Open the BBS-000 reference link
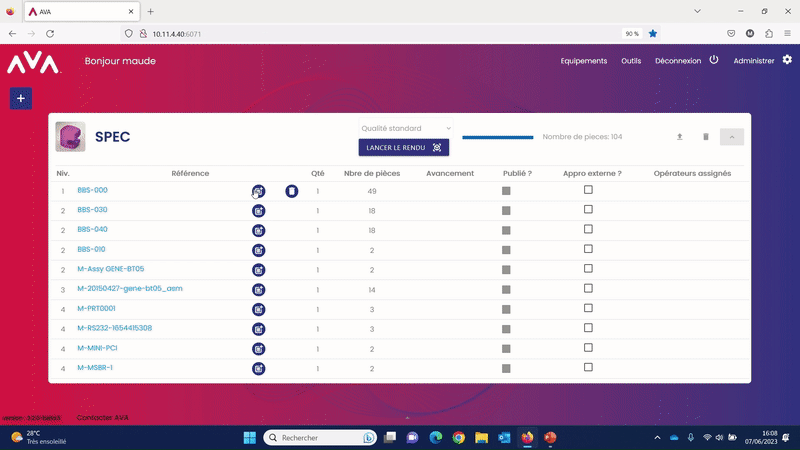Viewport: 800px width, 450px height. tap(92, 190)
